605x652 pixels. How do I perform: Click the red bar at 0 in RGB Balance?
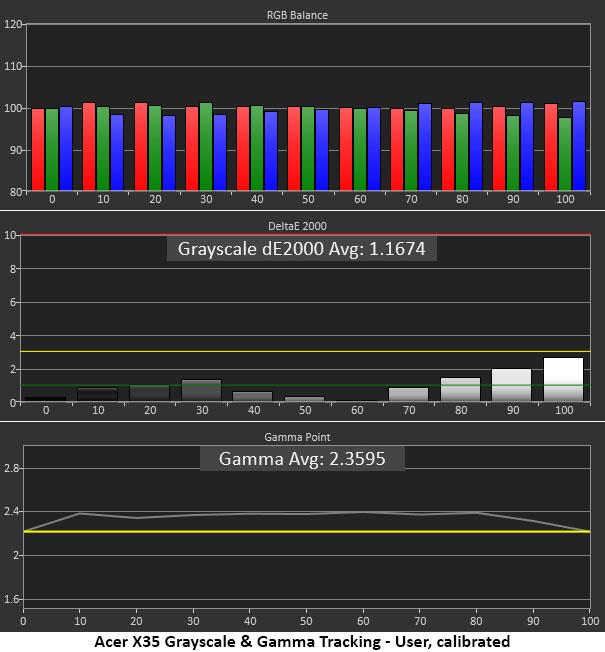(38, 150)
